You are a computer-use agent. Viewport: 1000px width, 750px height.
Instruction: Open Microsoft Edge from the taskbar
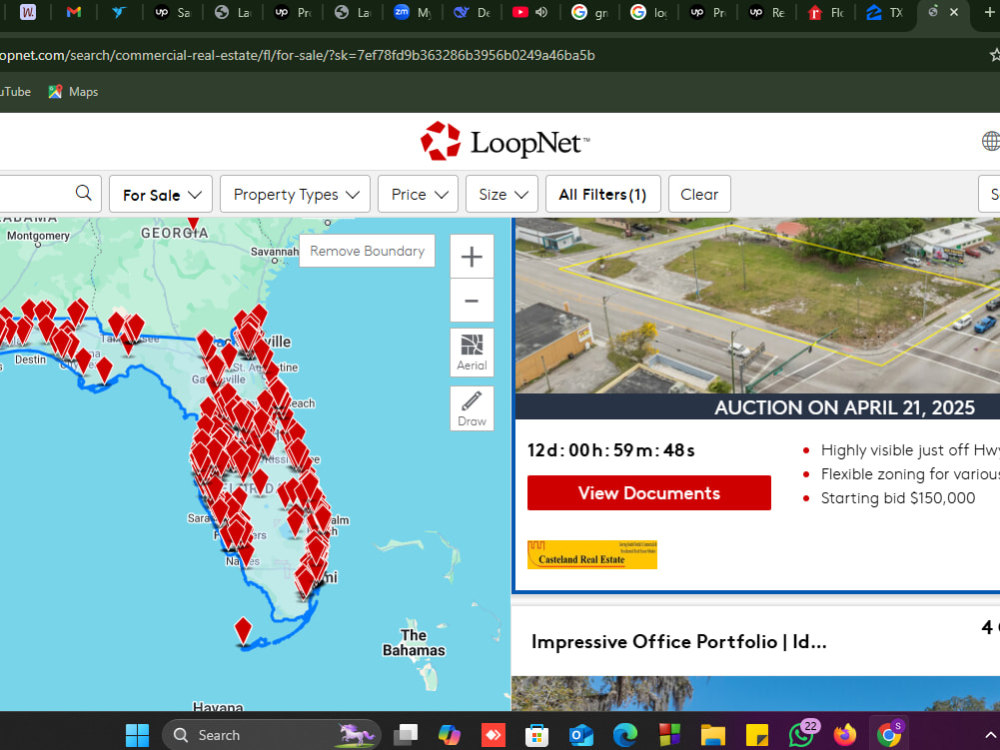click(x=625, y=735)
